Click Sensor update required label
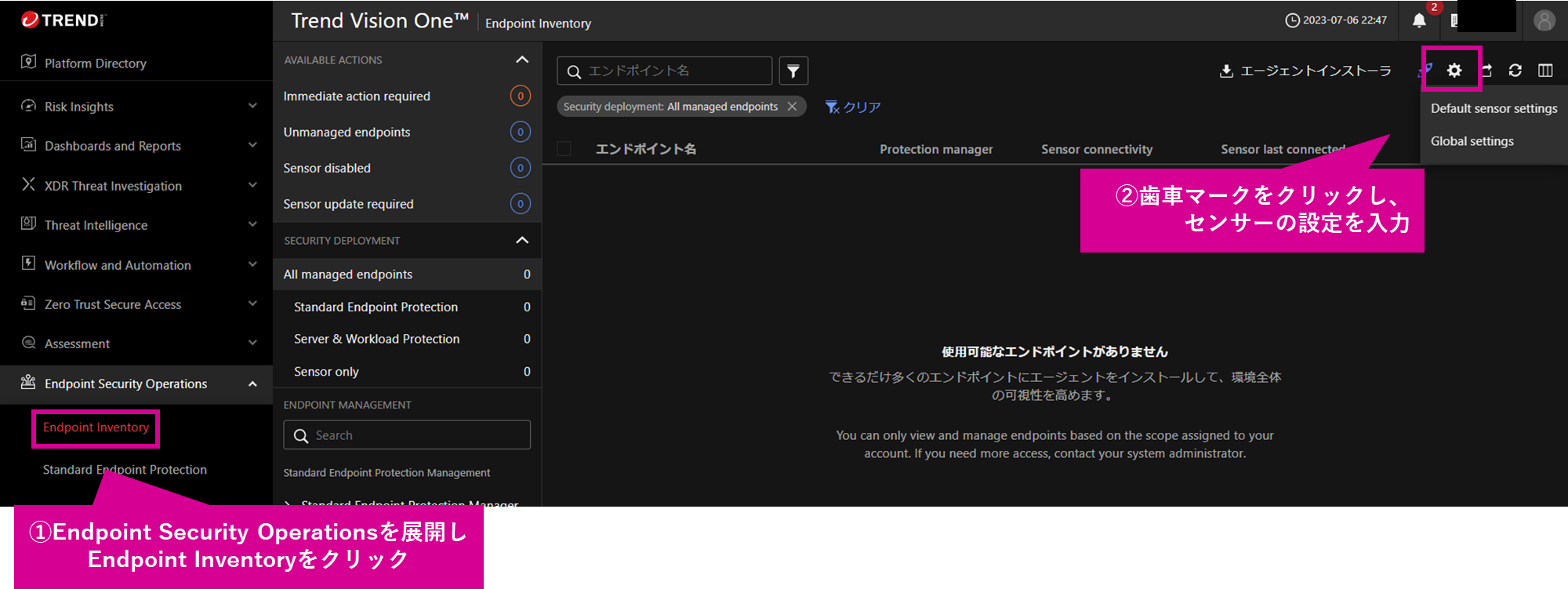 pos(348,204)
